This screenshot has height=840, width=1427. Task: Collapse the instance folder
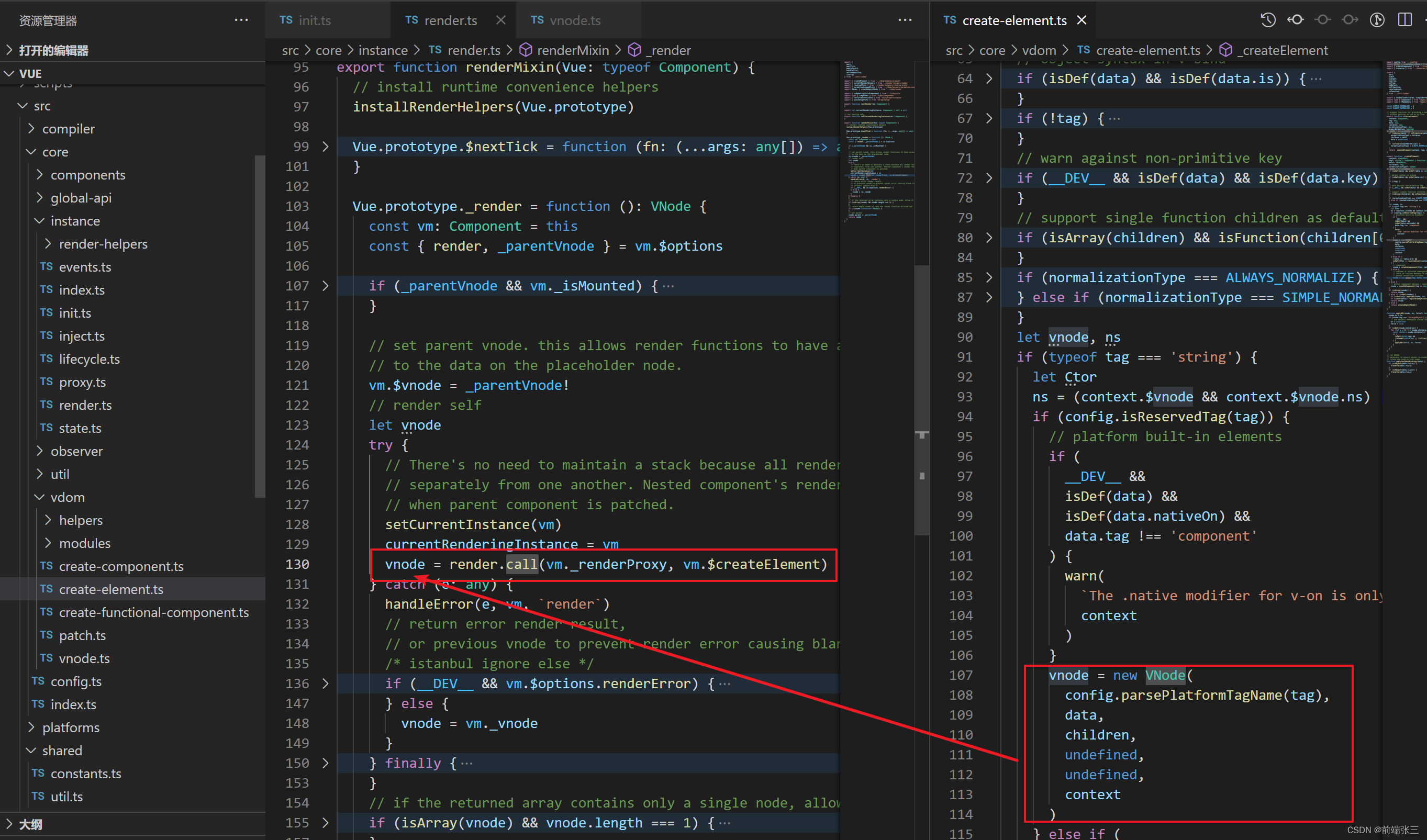click(132, 221)
